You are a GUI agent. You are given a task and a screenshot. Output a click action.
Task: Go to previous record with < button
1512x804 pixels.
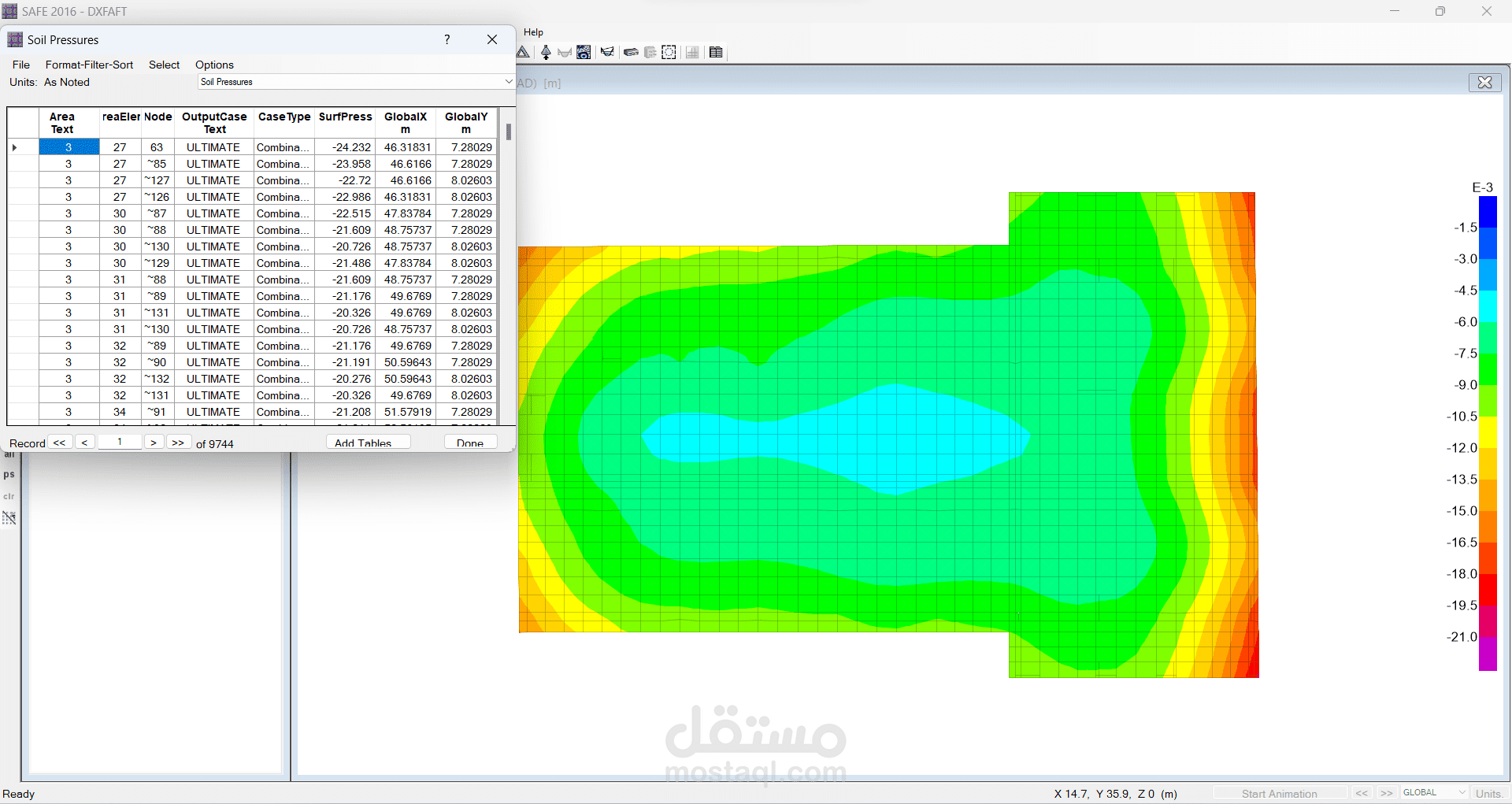pos(85,443)
